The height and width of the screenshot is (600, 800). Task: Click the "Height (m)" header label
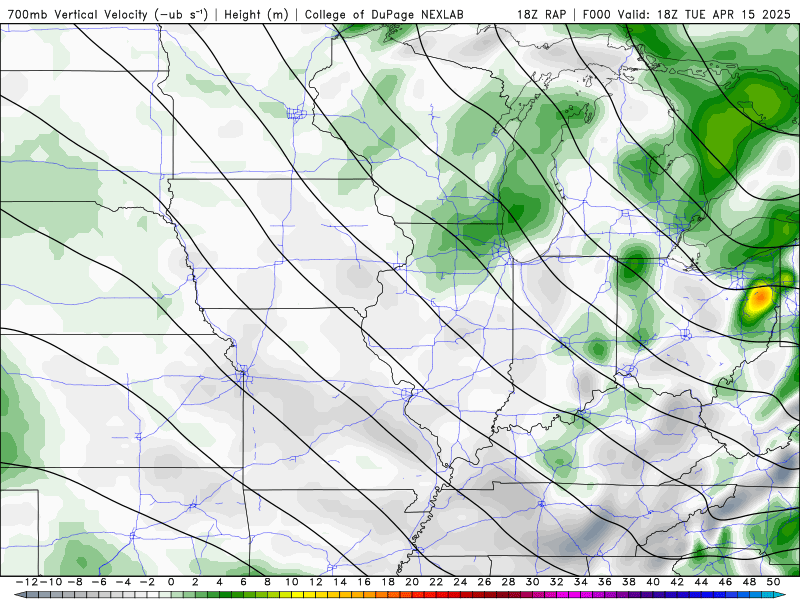(x=257, y=15)
